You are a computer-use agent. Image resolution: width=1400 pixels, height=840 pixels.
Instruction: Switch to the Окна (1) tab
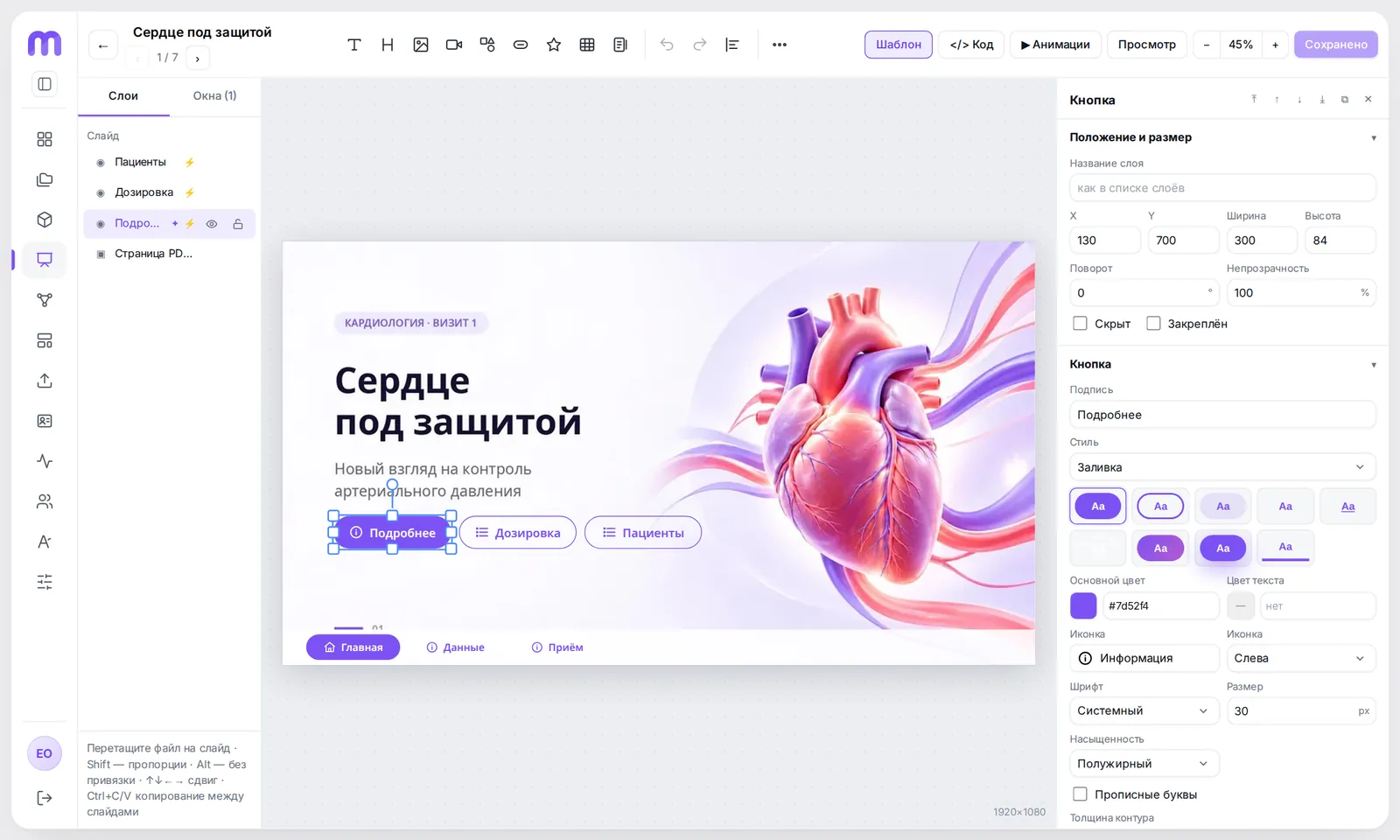(214, 96)
